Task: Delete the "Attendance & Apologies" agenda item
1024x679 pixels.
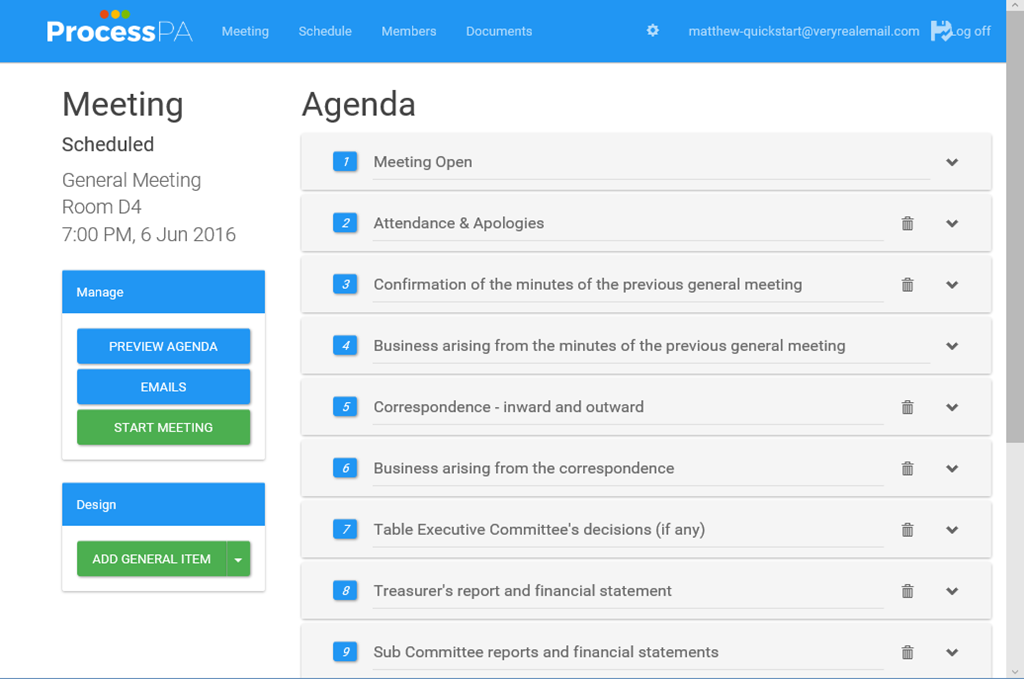Action: (908, 223)
